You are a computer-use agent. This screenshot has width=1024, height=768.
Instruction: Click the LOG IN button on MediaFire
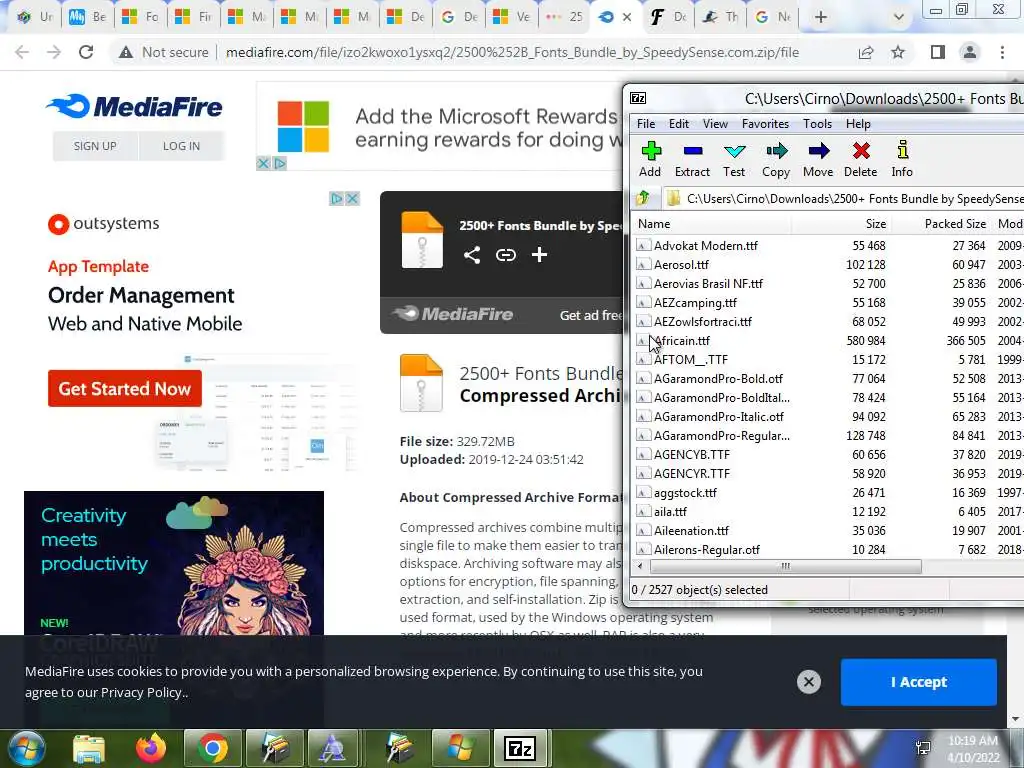click(182, 146)
